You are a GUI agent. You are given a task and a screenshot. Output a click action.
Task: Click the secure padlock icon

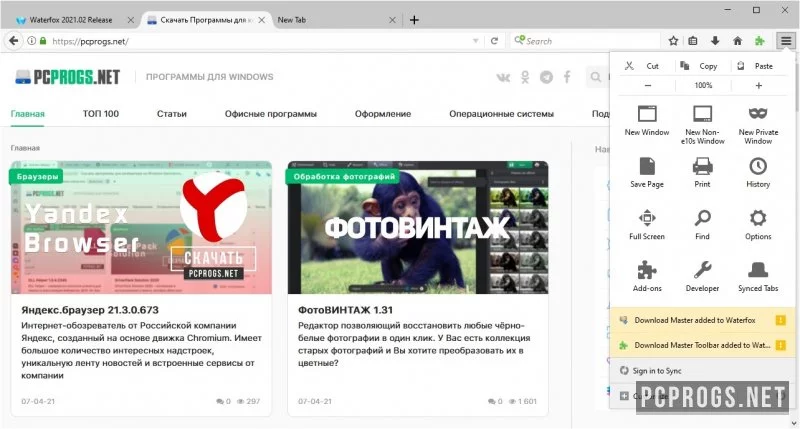click(x=43, y=41)
